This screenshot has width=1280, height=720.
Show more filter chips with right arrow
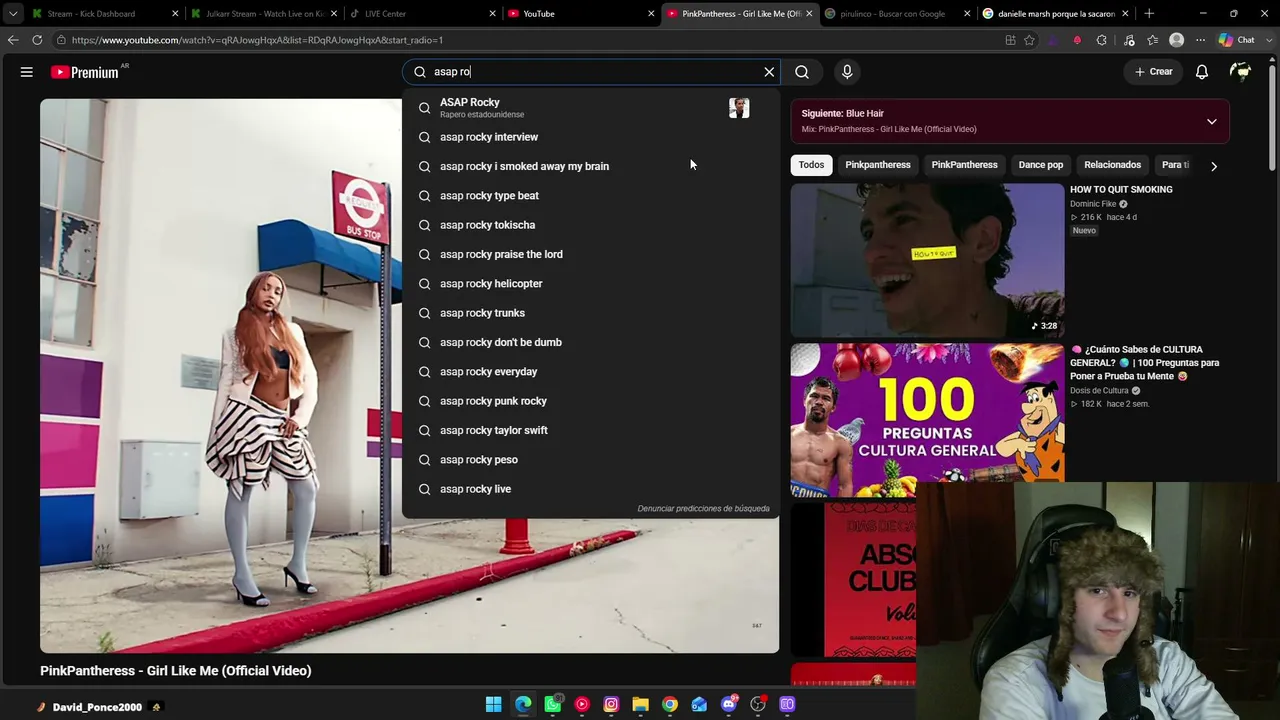(x=1214, y=166)
